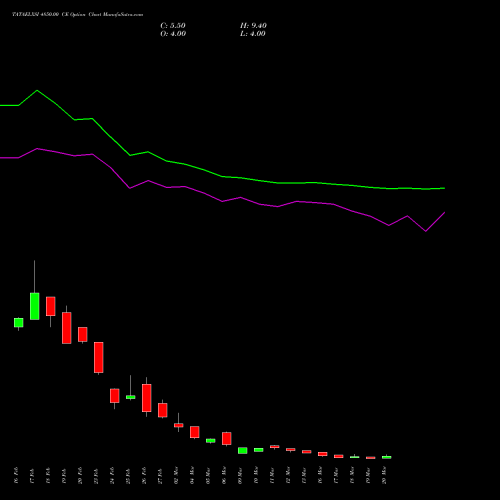This screenshot has height=500, width=500.
Task: Click the open value O: 4.00
Action: click(173, 34)
